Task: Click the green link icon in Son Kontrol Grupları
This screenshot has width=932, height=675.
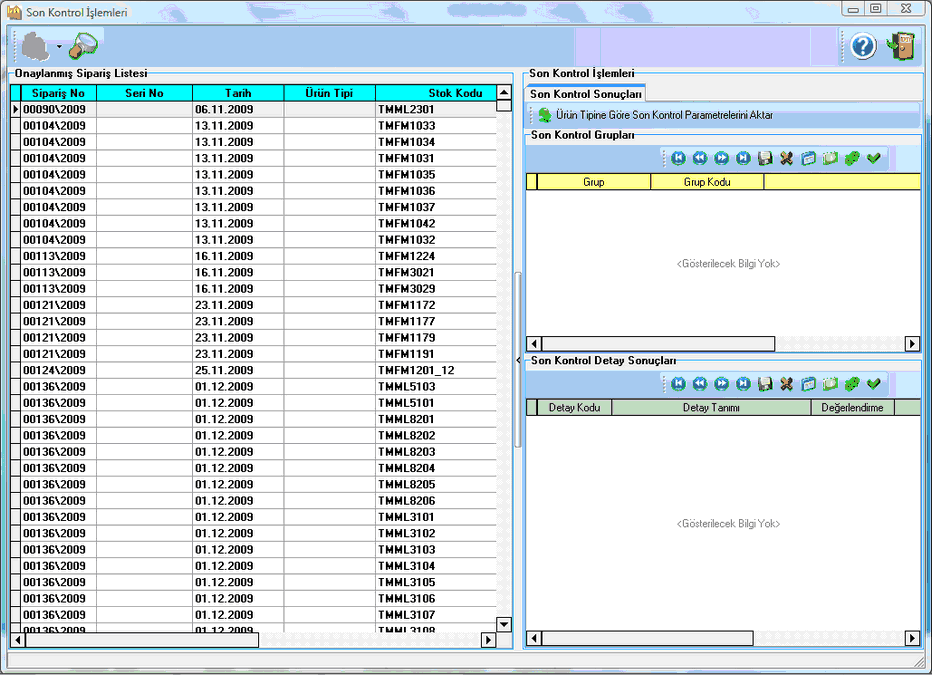Action: click(x=852, y=158)
